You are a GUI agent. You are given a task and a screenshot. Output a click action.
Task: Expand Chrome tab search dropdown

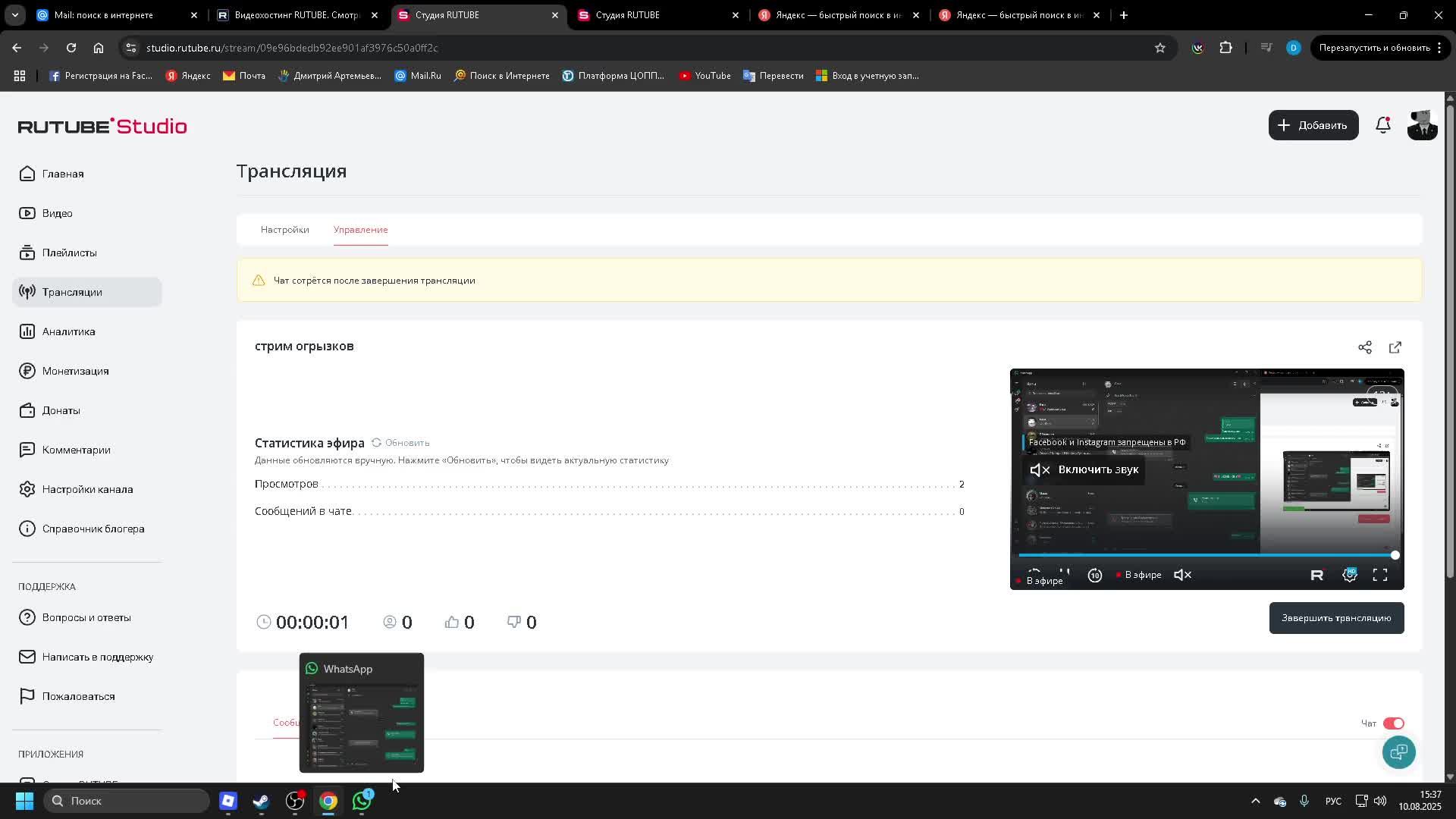(x=14, y=15)
